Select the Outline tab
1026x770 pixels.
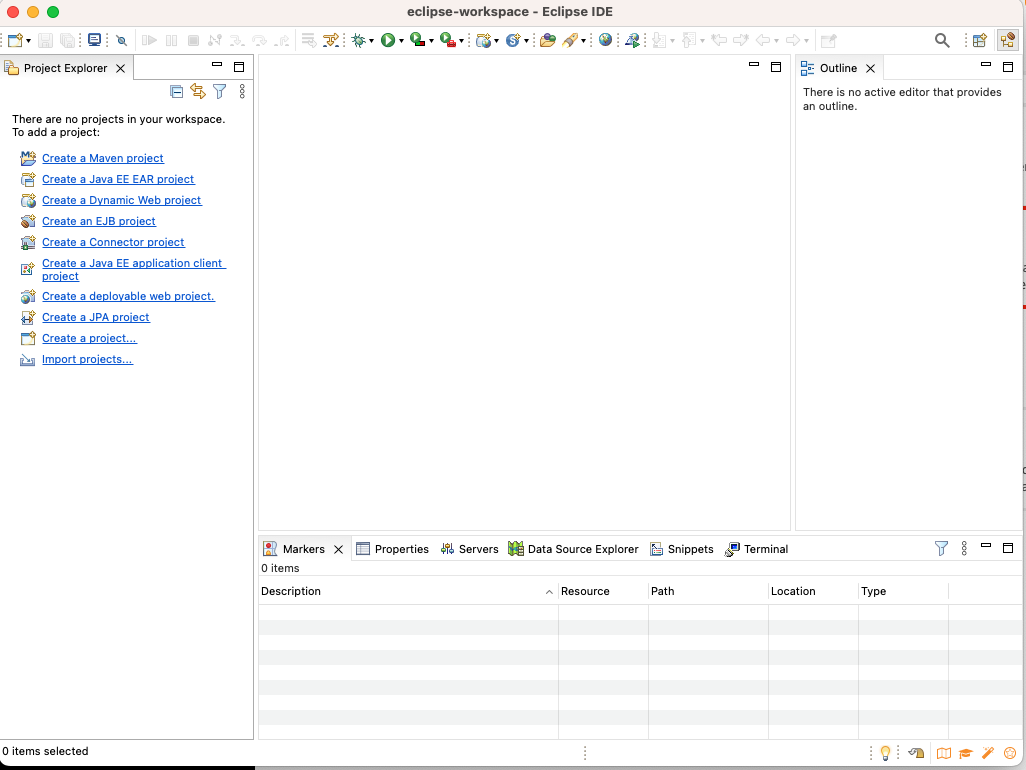coord(838,68)
